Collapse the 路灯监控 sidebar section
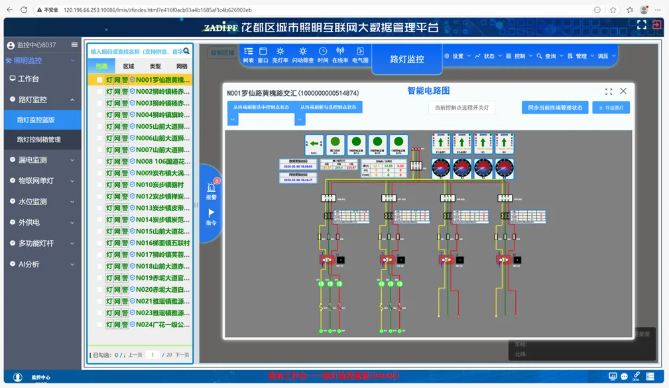This screenshot has height=388, width=669. pos(43,99)
